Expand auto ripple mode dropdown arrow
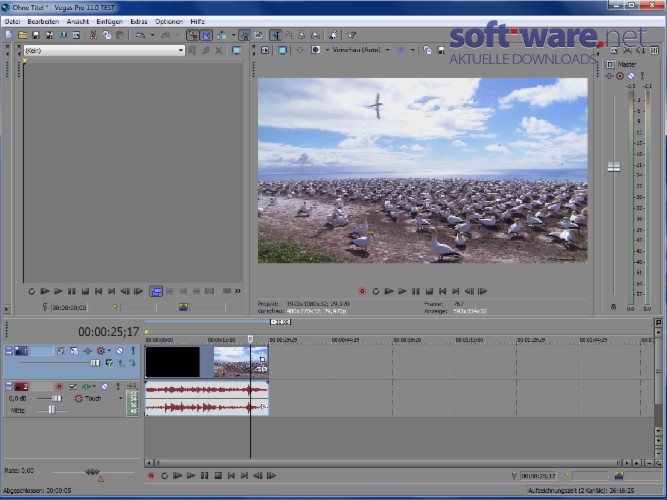The height and width of the screenshot is (500, 667). pyautogui.click(x=233, y=35)
